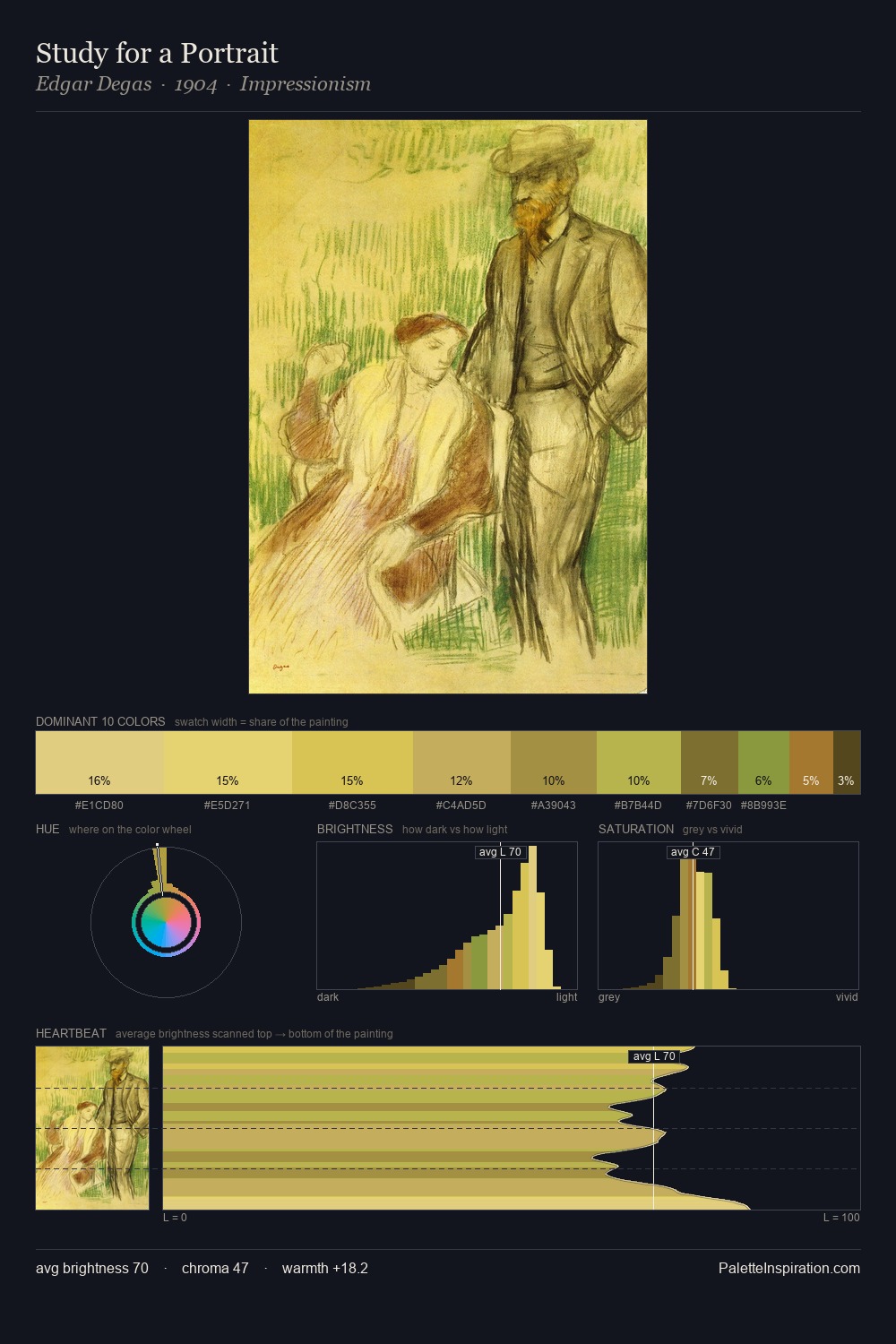Click the 'avg L 70' label in heartbeat chart

pos(654,1056)
